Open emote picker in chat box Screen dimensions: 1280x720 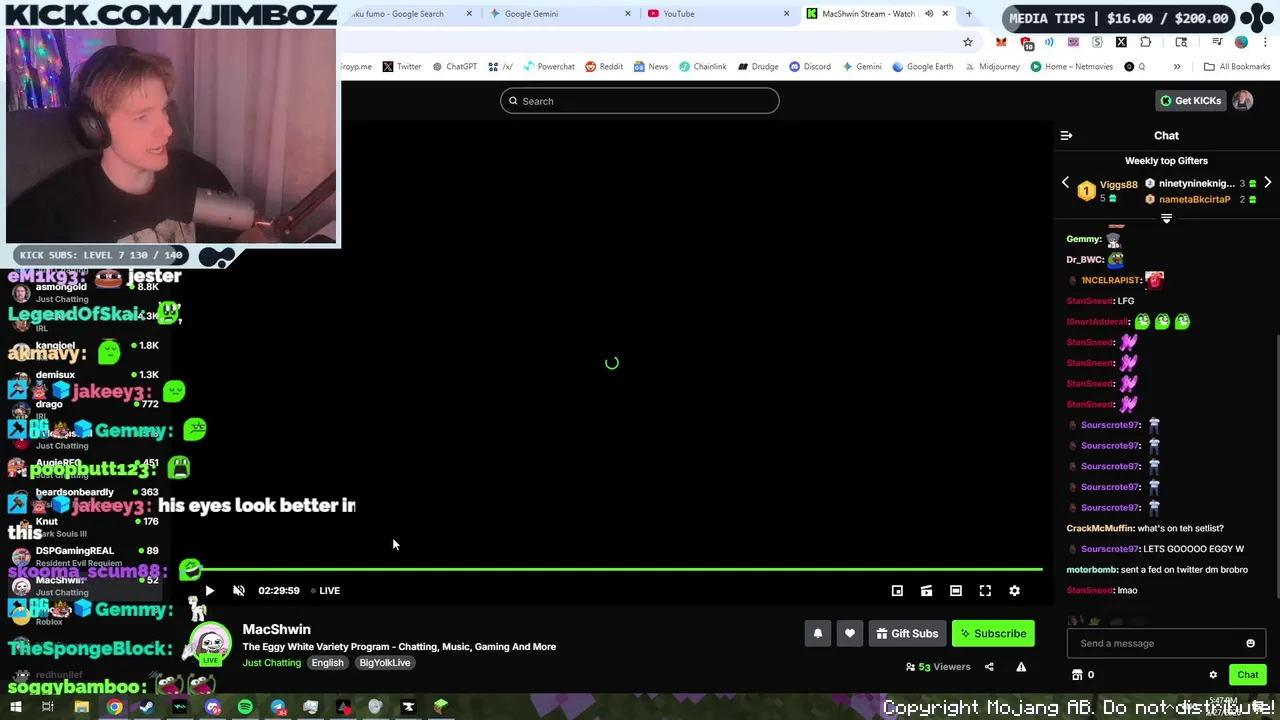[1250, 643]
